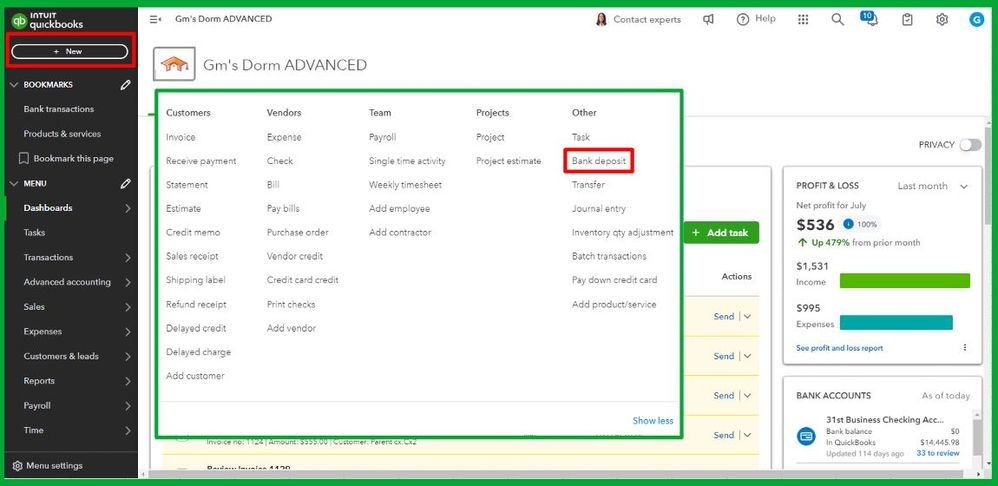
Task: Open the tasks clipboard icon
Action: pos(907,20)
